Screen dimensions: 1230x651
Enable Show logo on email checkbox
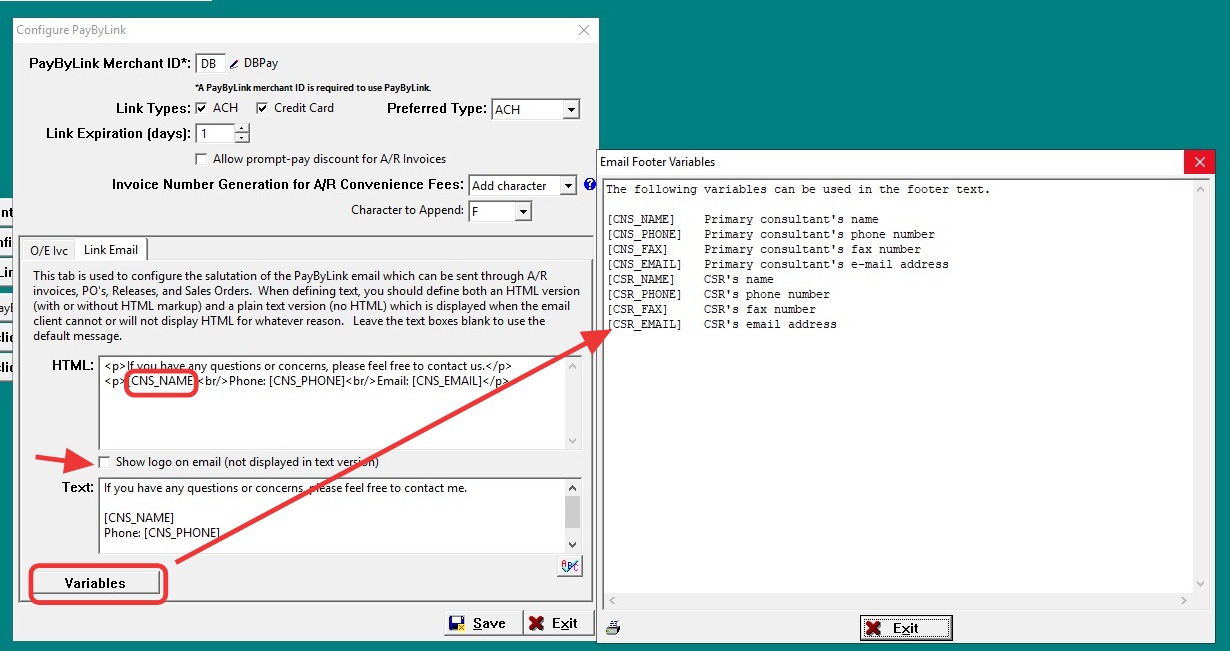pyautogui.click(x=105, y=462)
